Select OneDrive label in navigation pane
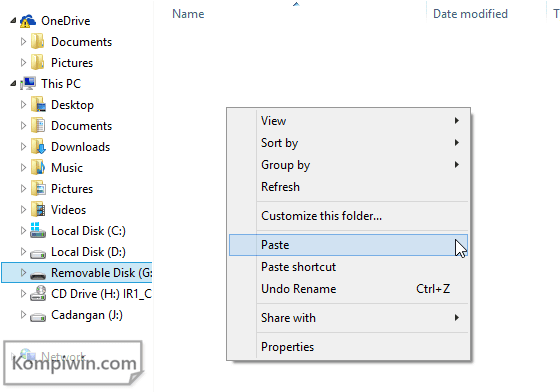 66,21
